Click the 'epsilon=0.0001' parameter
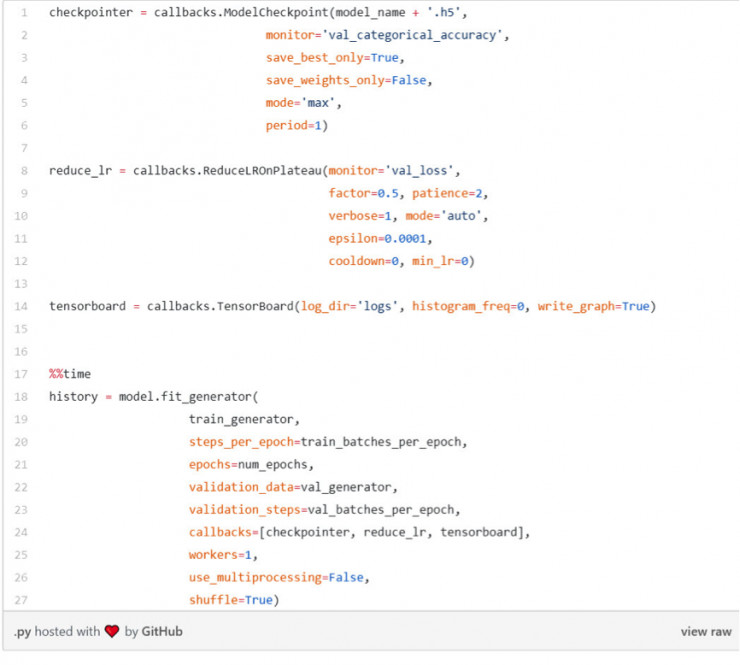This screenshot has width=740, height=665. (x=378, y=239)
